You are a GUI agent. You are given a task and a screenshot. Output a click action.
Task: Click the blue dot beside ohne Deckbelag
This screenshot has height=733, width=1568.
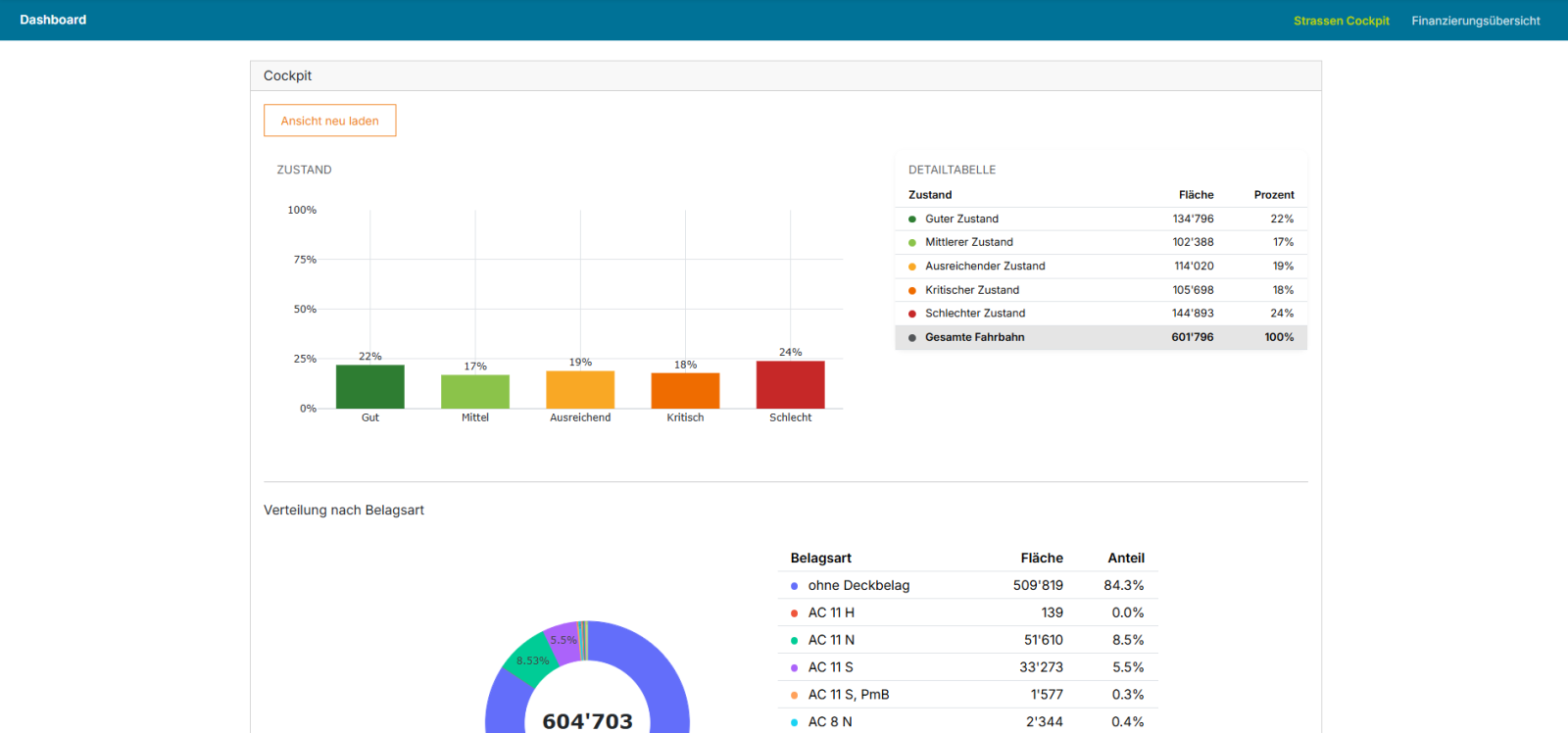tap(794, 586)
